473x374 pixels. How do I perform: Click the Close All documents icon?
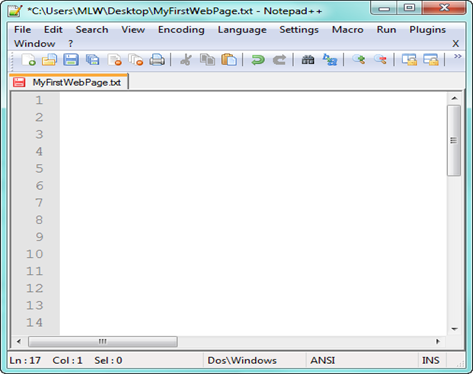(136, 60)
